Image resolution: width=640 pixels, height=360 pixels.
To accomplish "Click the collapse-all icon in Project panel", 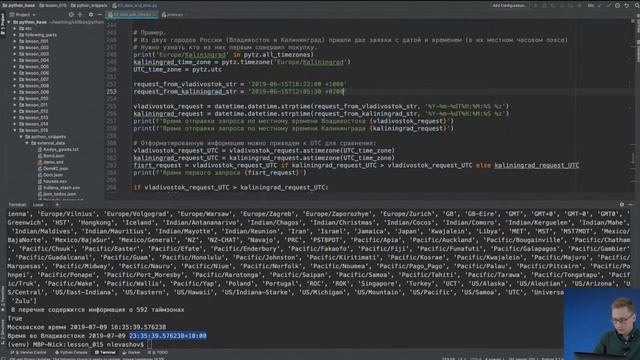I will tap(80, 14).
